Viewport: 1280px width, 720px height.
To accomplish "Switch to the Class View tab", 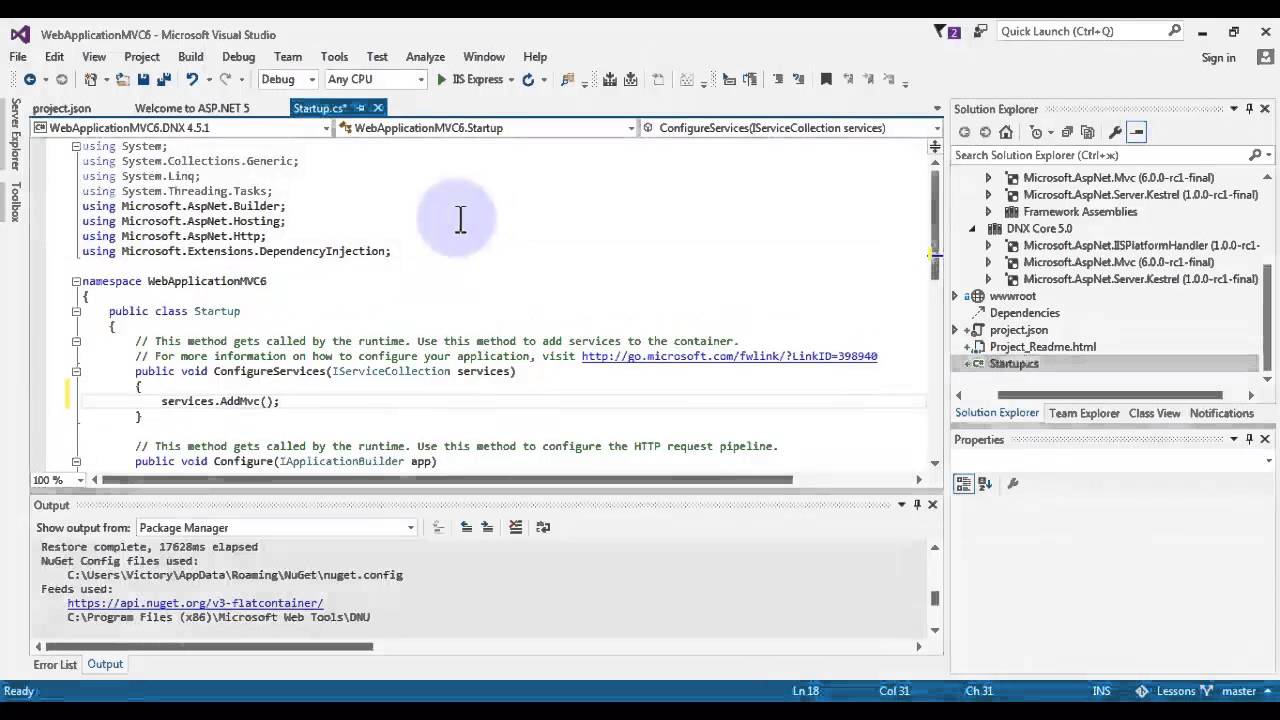I will point(1154,413).
